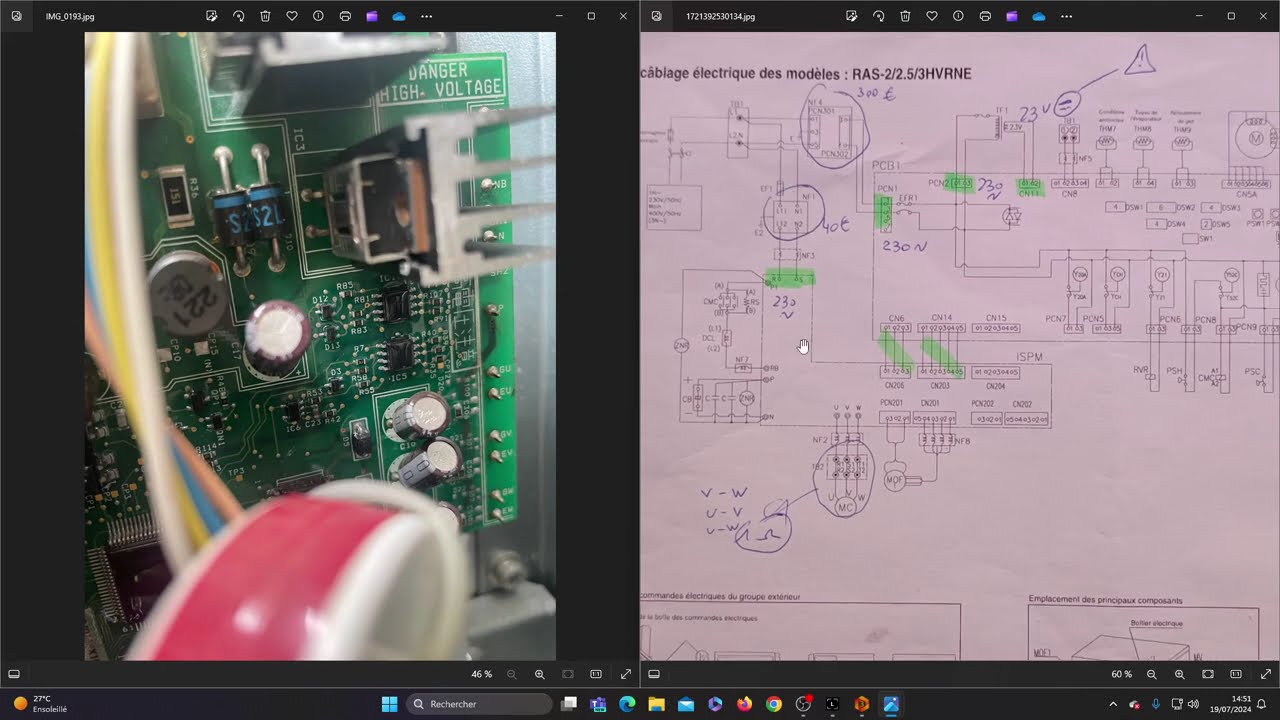Click microphone icon in system tray

(1155, 704)
